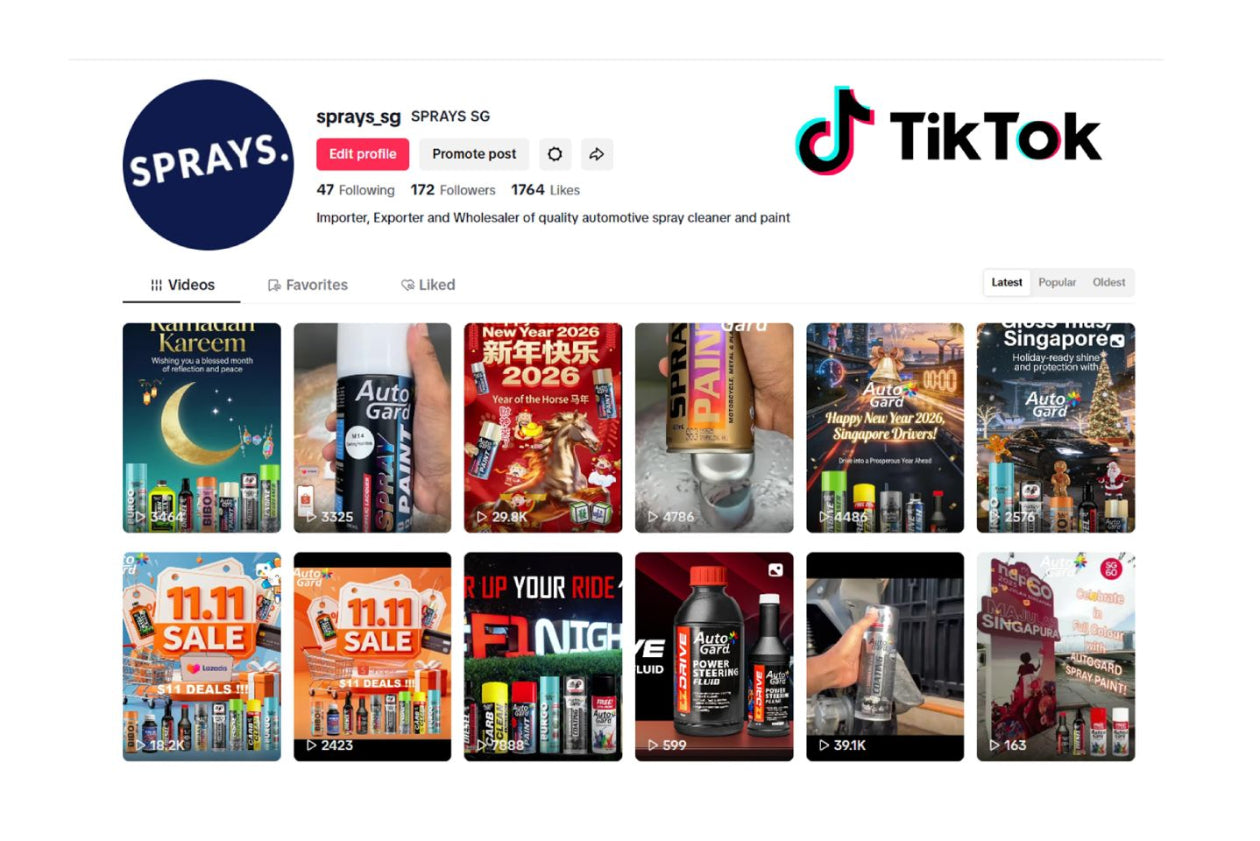Open the Ramadan Kareem video thumbnail
Viewport: 1260px width, 841px height.
[201, 427]
